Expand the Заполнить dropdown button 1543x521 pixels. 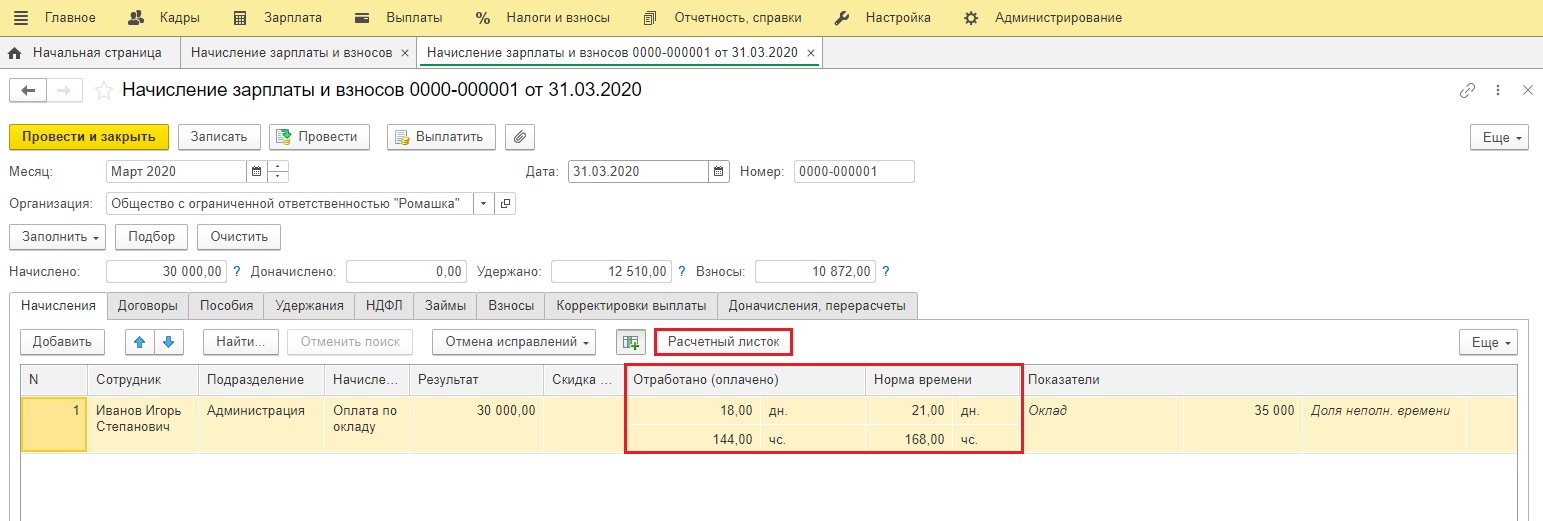pyautogui.click(x=57, y=237)
